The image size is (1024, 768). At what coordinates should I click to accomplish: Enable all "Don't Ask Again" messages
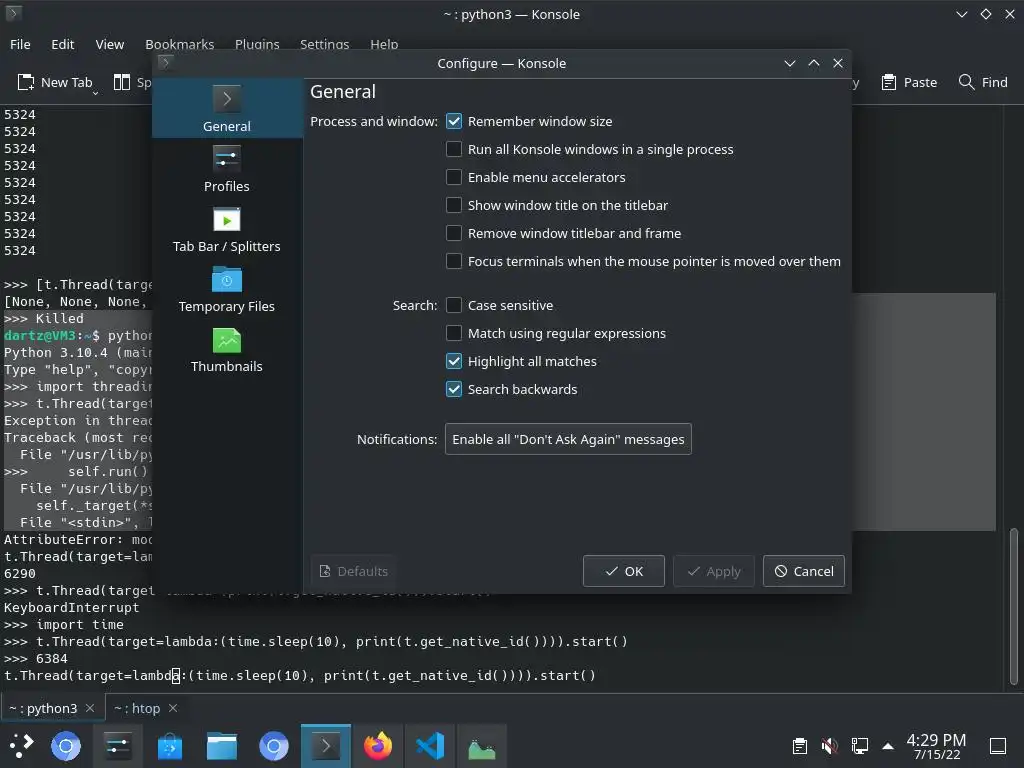point(568,440)
